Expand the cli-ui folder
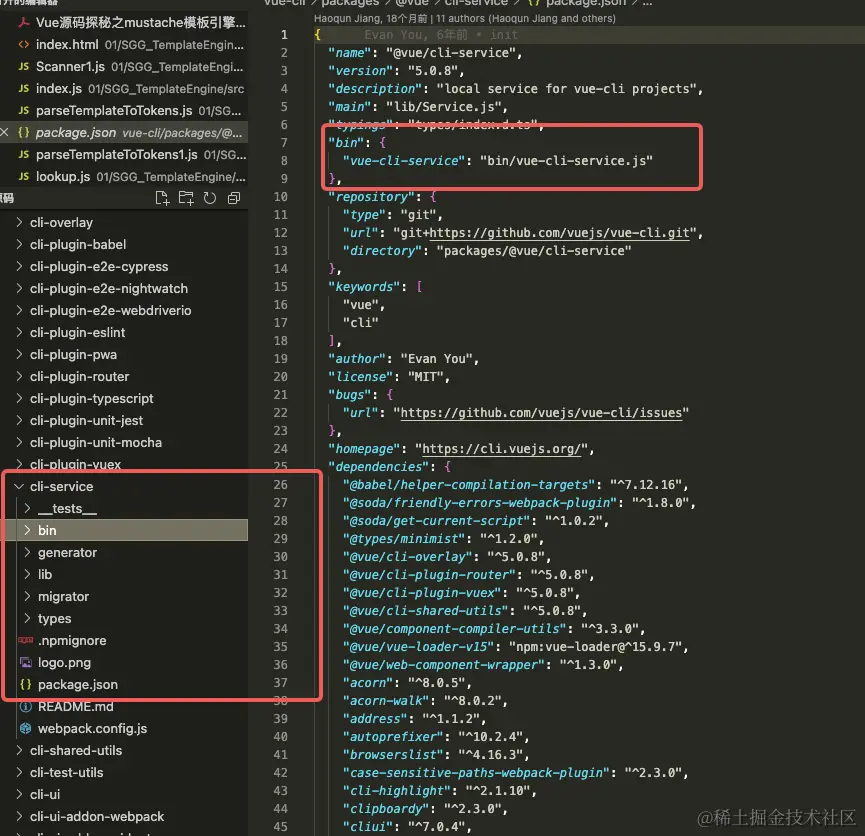This screenshot has width=865, height=836. pyautogui.click(x=124, y=795)
